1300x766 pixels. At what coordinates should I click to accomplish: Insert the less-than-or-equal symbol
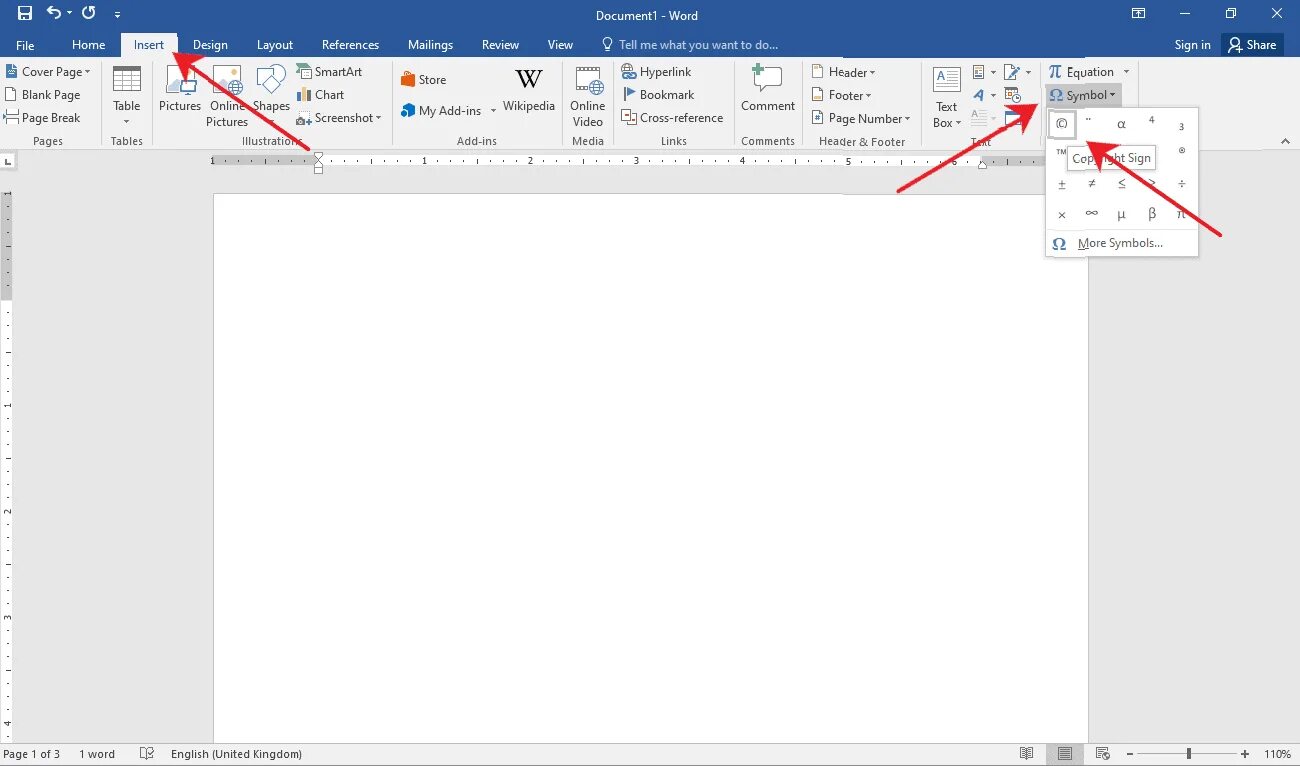tap(1121, 184)
